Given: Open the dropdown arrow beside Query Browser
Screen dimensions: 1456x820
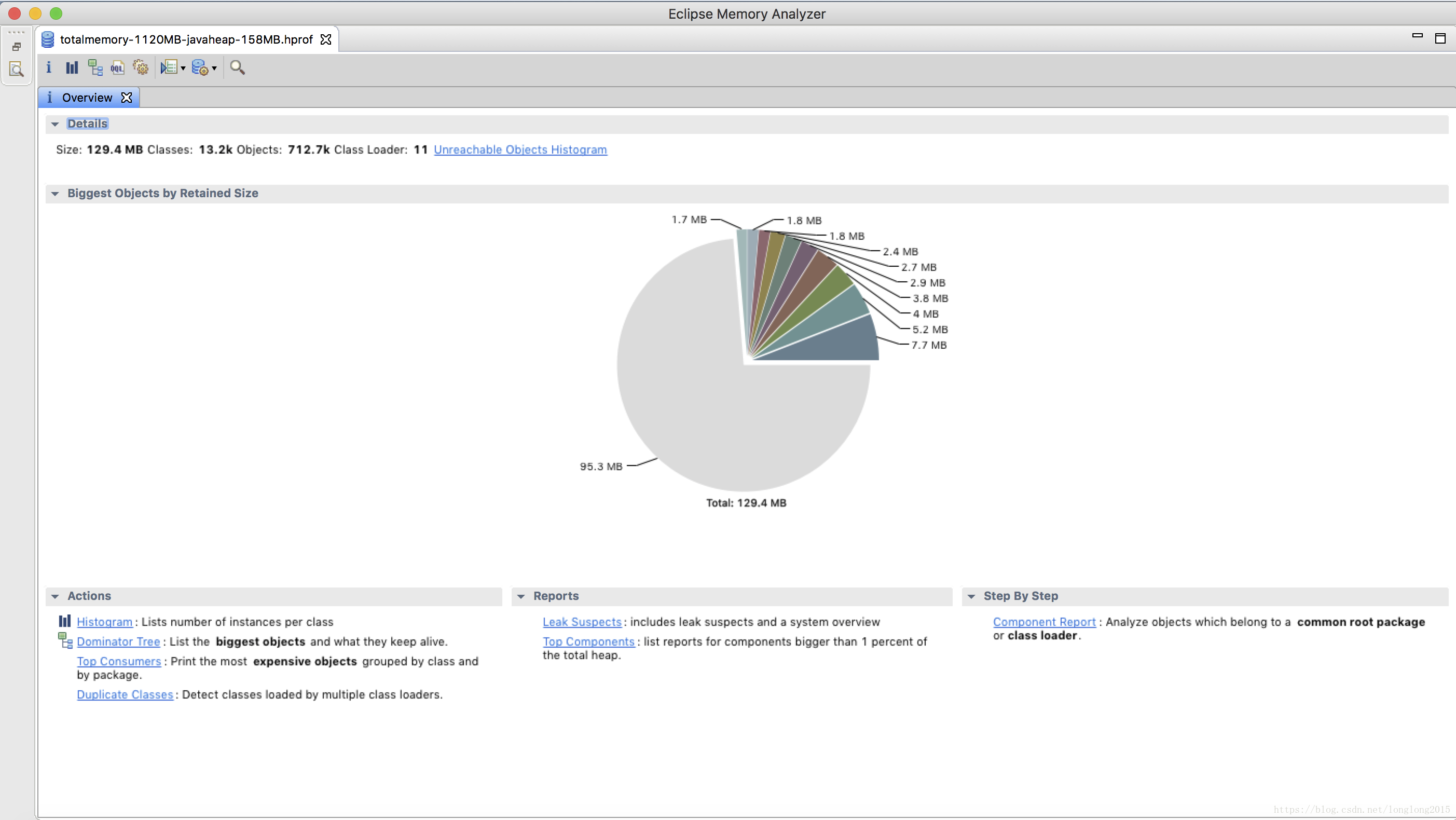Looking at the screenshot, I should tap(214, 69).
